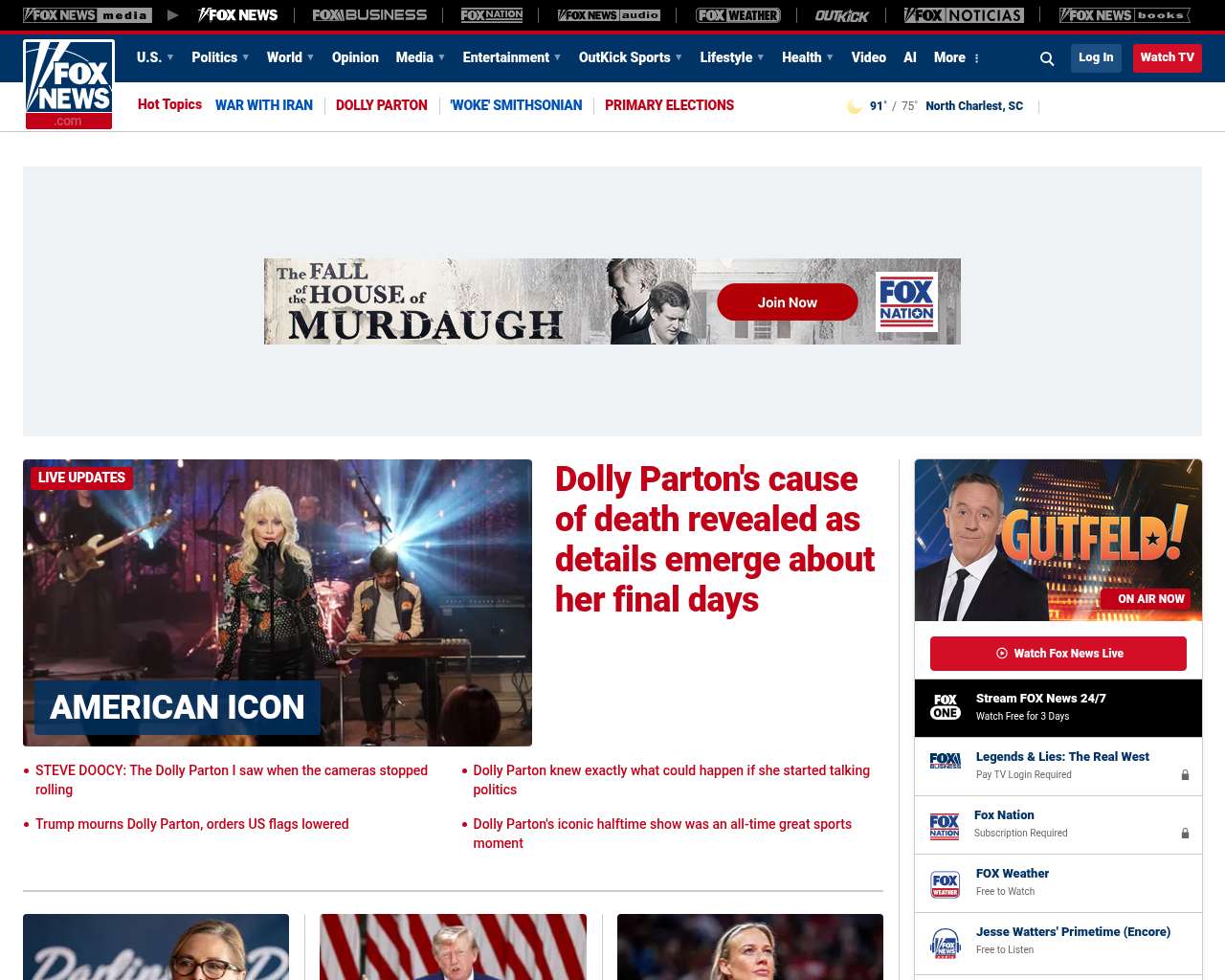Open the More menu
This screenshot has height=980, width=1225.
949,57
